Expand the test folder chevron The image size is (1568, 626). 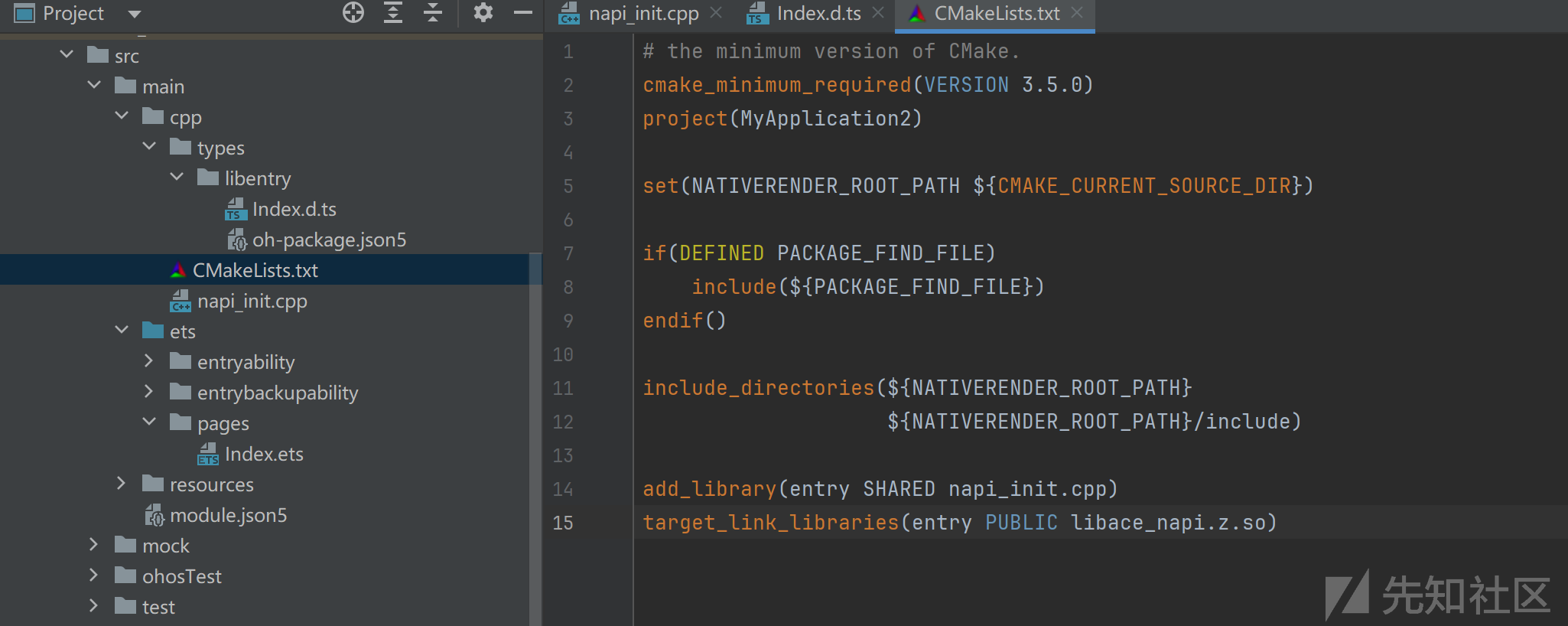click(94, 605)
